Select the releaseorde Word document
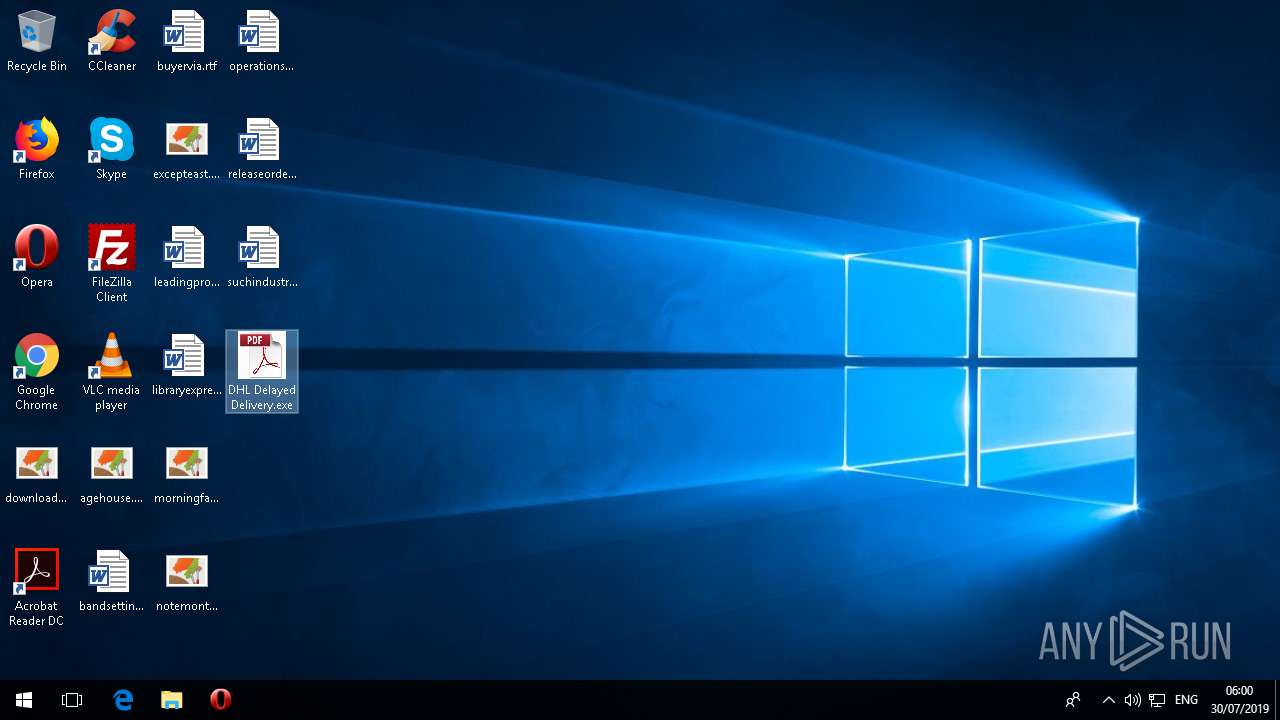The height and width of the screenshot is (720, 1280). tap(261, 150)
